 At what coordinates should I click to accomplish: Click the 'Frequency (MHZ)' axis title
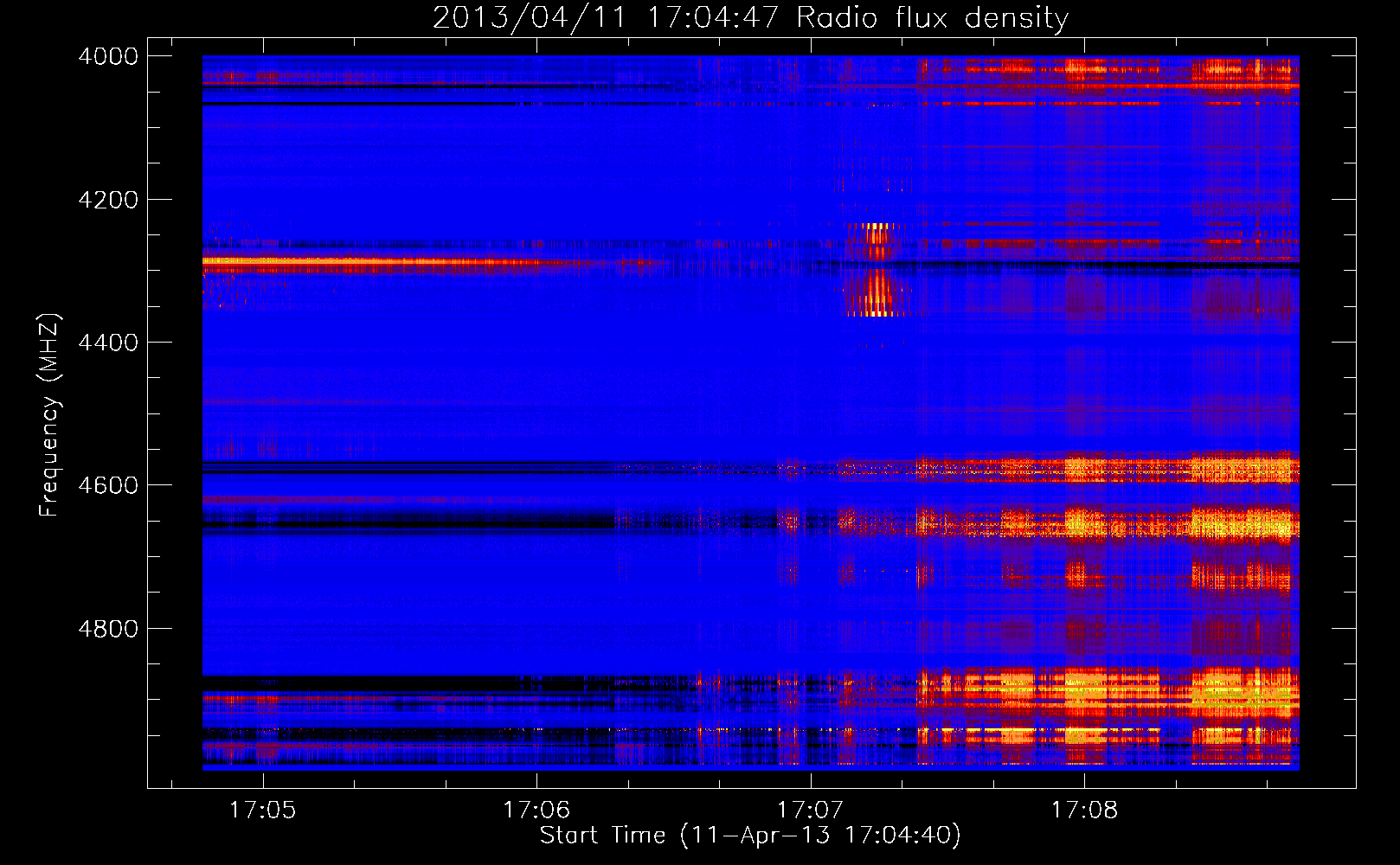pyautogui.click(x=49, y=415)
